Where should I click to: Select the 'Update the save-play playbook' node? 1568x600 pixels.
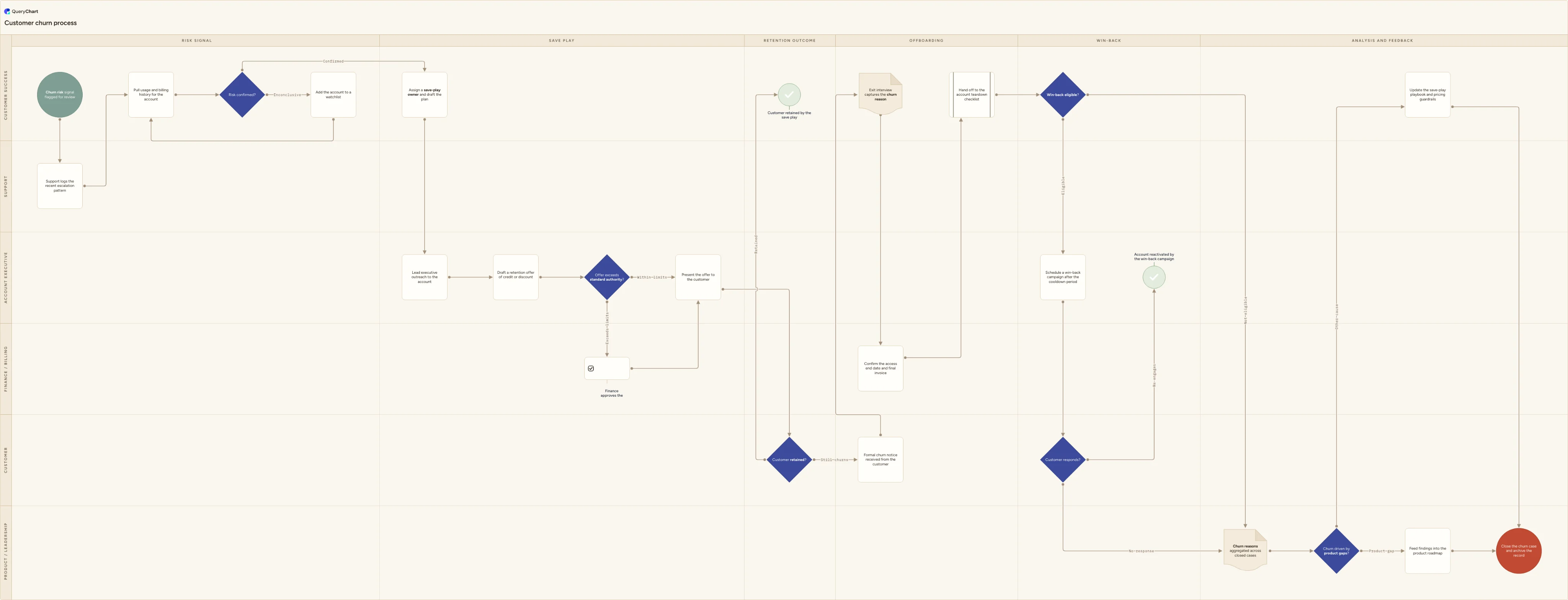[1428, 95]
